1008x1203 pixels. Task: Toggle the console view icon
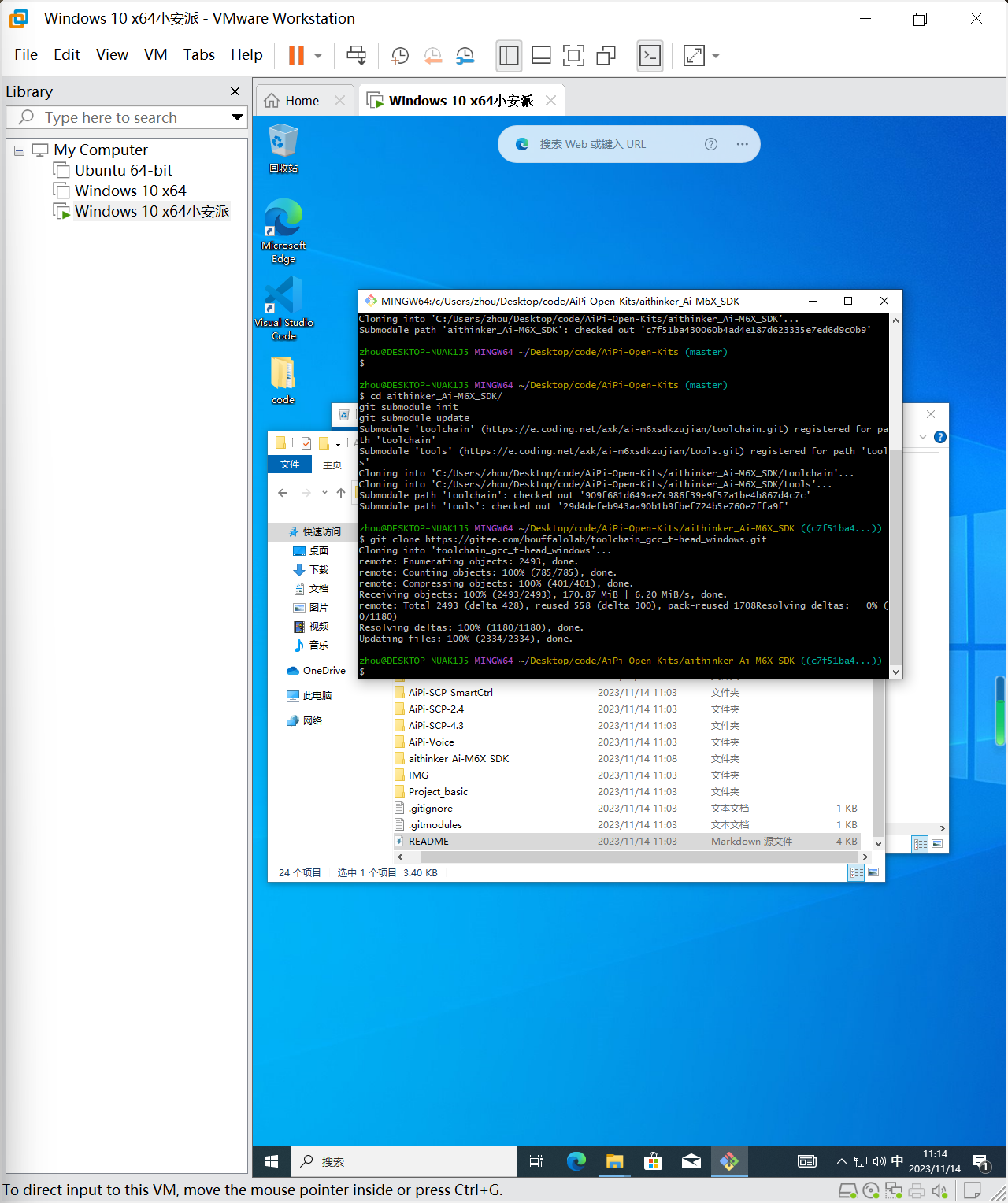(650, 55)
